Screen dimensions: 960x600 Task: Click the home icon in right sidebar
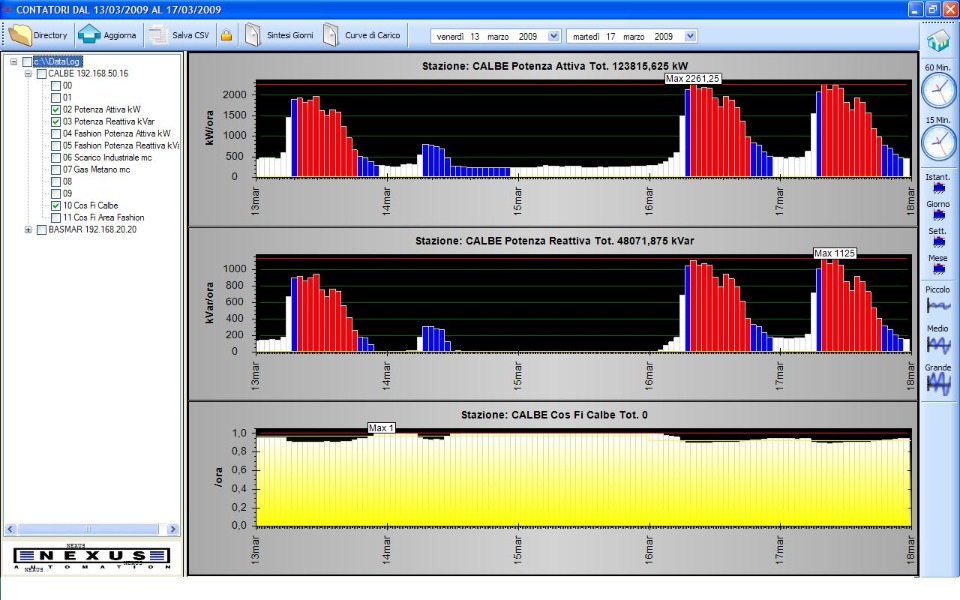point(938,41)
